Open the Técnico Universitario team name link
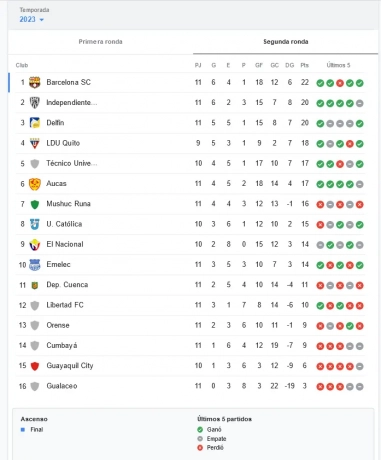 tap(71, 163)
